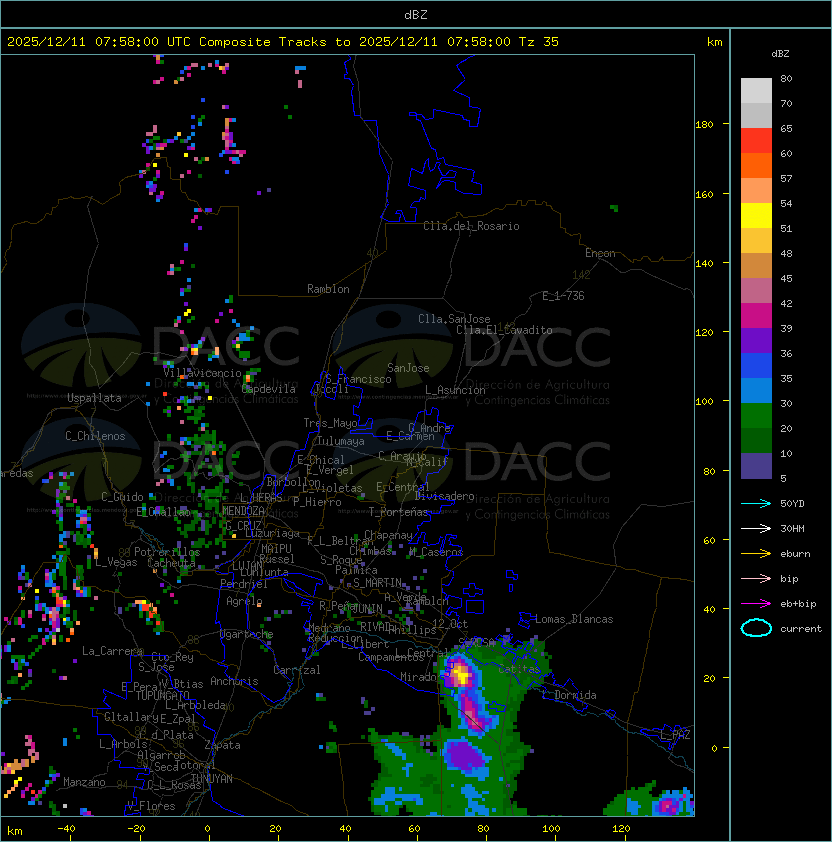Viewport: 832px width, 842px height.
Task: Click the 'eburn' legend label
Action: pyautogui.click(x=795, y=554)
